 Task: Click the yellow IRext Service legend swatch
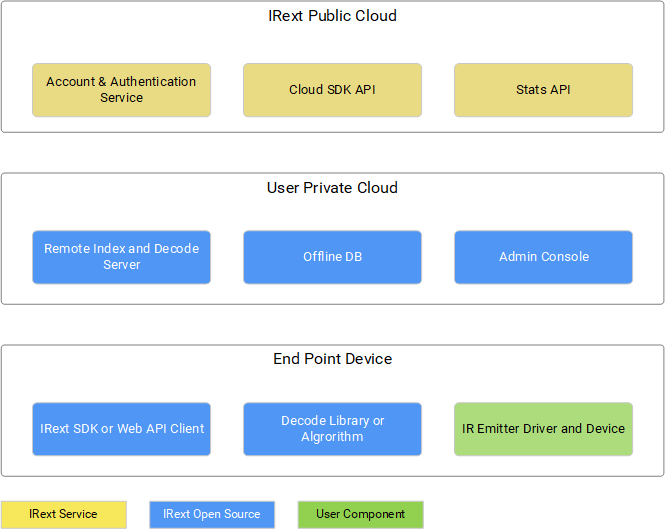point(63,514)
